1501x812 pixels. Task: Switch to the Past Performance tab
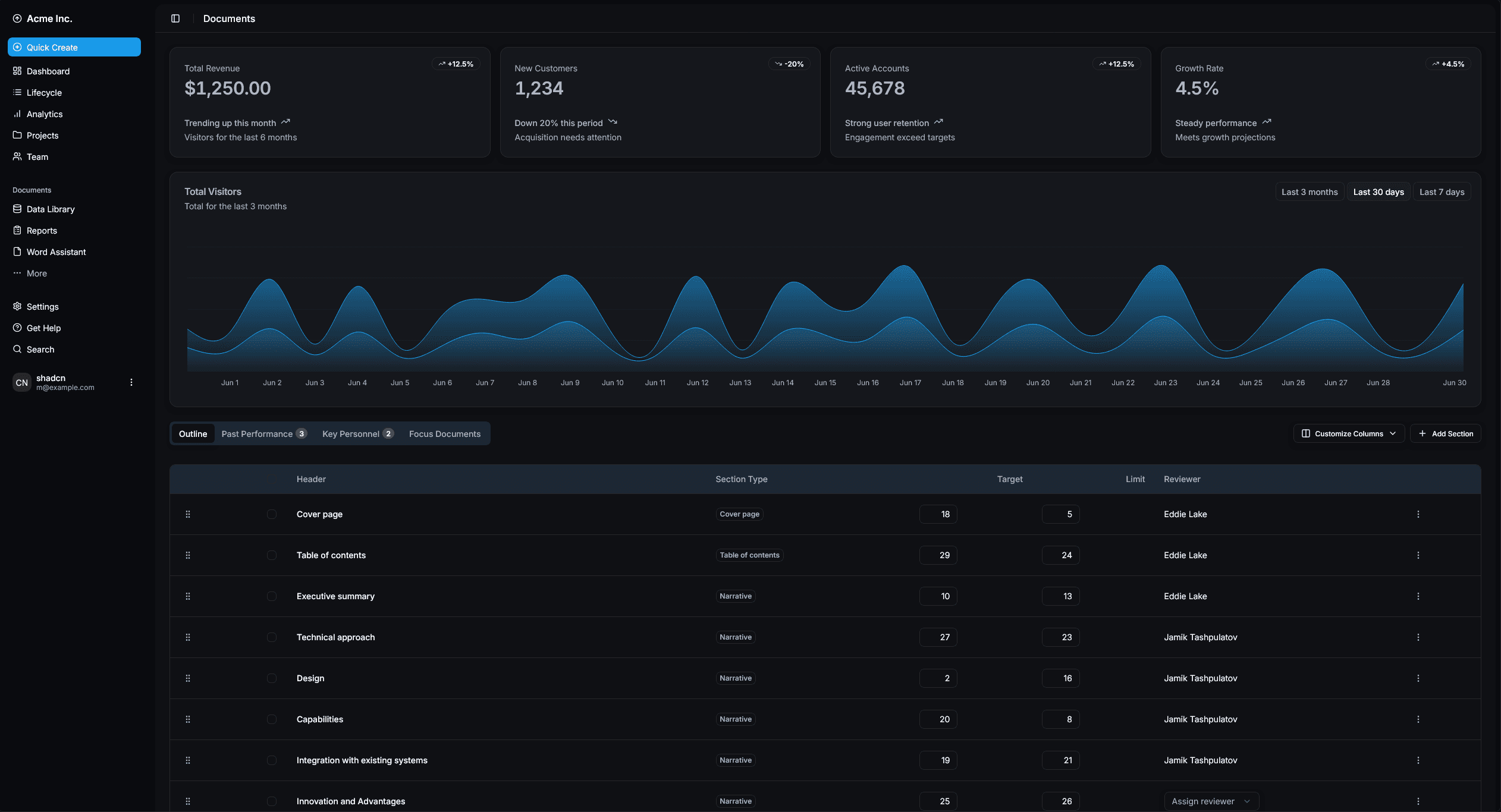(263, 434)
